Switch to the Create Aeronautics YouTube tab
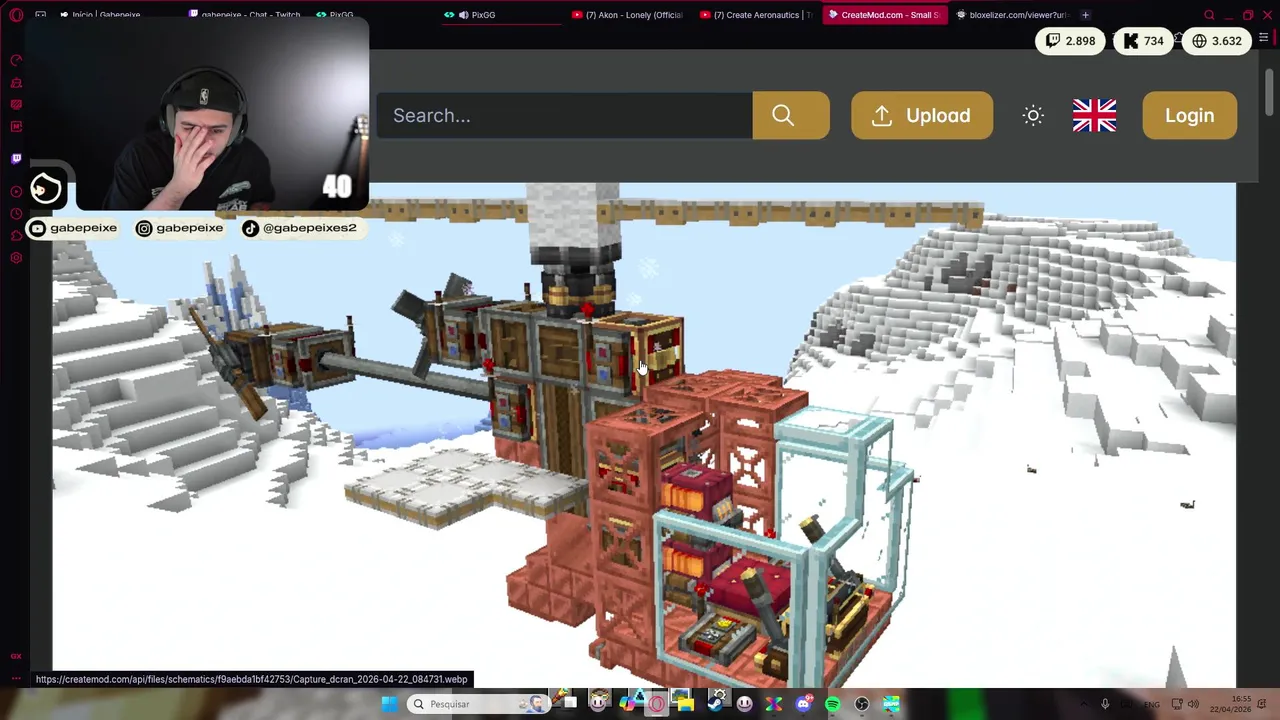Screen dimensions: 1280x720 [756, 15]
